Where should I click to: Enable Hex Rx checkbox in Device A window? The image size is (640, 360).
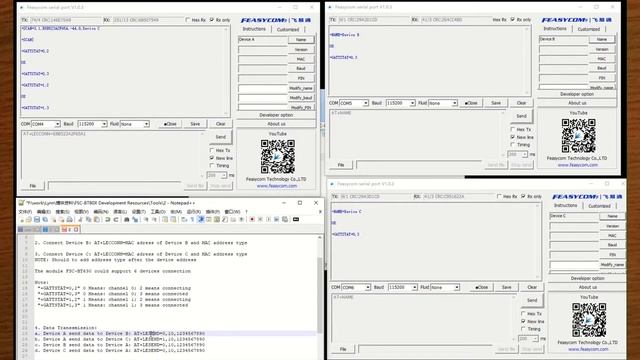tap(188, 20)
